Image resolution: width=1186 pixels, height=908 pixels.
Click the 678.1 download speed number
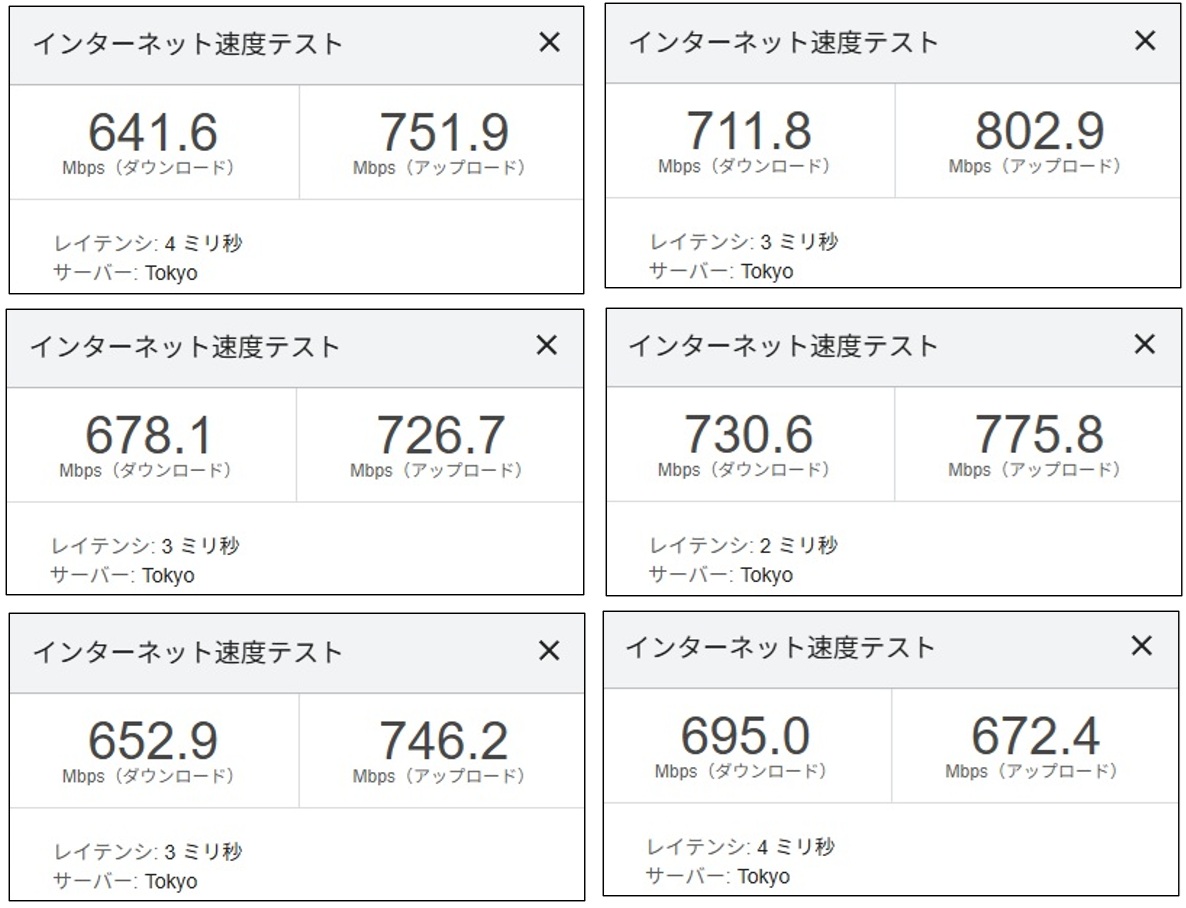(x=148, y=436)
